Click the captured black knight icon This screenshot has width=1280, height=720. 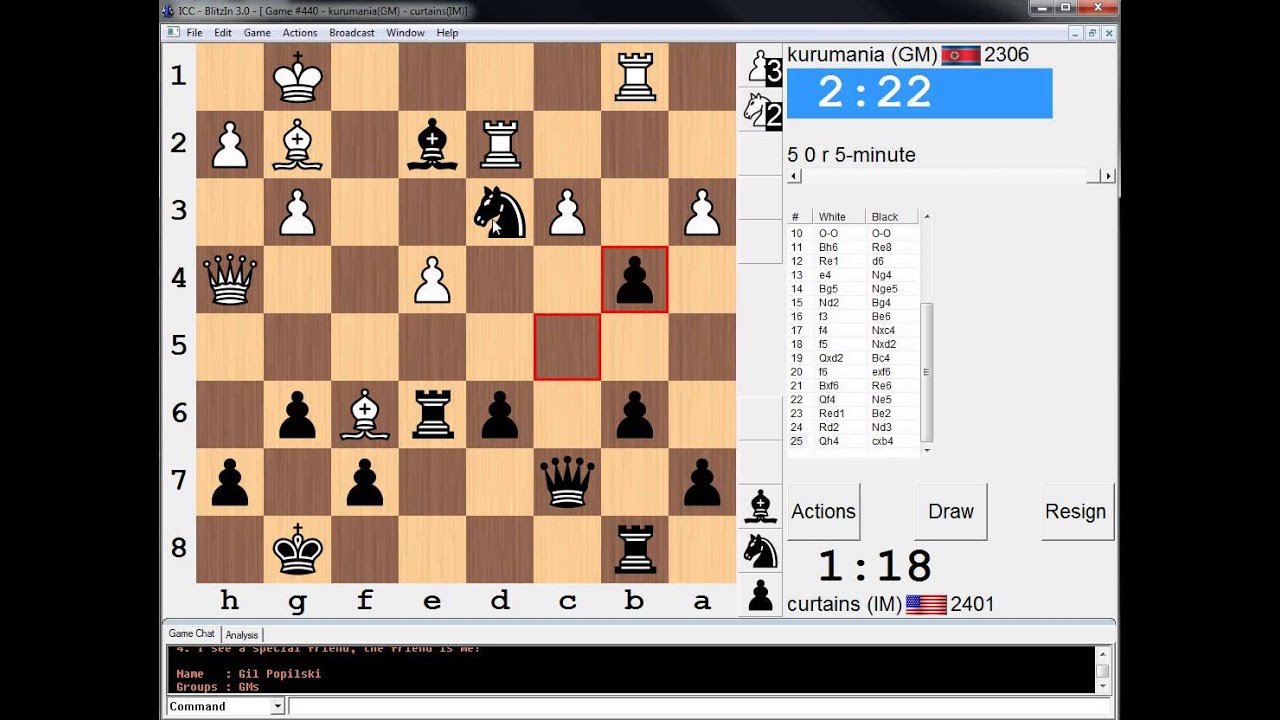click(x=760, y=550)
